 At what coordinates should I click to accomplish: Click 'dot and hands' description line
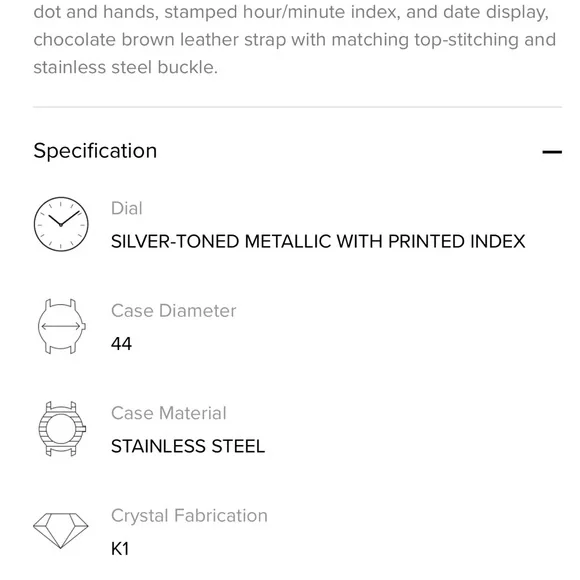click(x=291, y=12)
